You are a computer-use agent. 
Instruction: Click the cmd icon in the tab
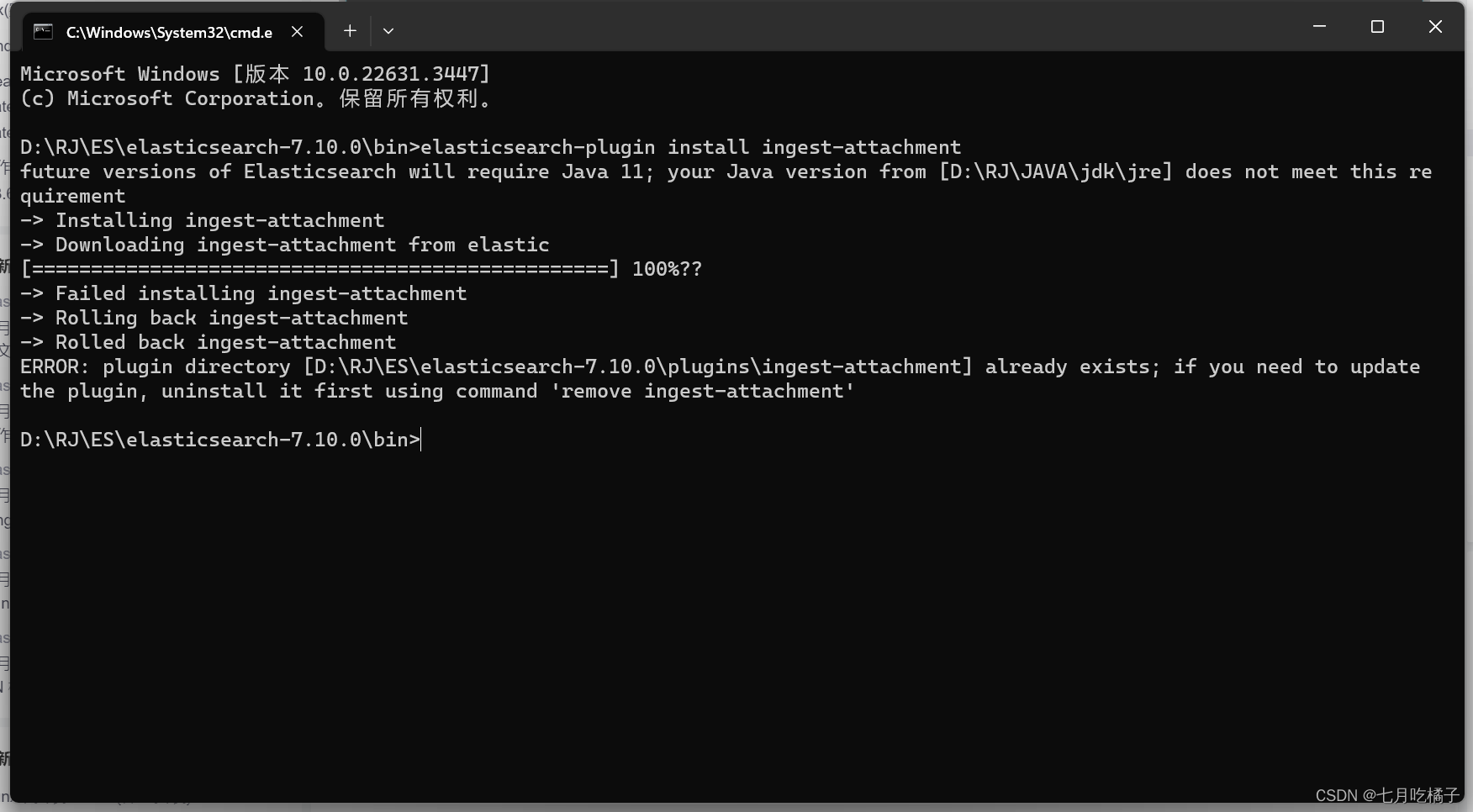43,32
